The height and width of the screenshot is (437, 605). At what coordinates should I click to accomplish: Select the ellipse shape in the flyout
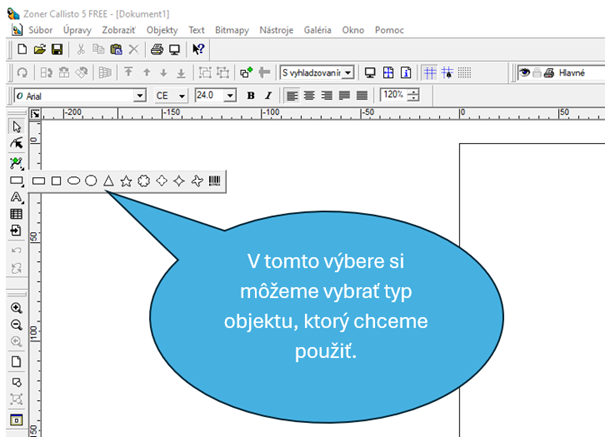pyautogui.click(x=74, y=181)
